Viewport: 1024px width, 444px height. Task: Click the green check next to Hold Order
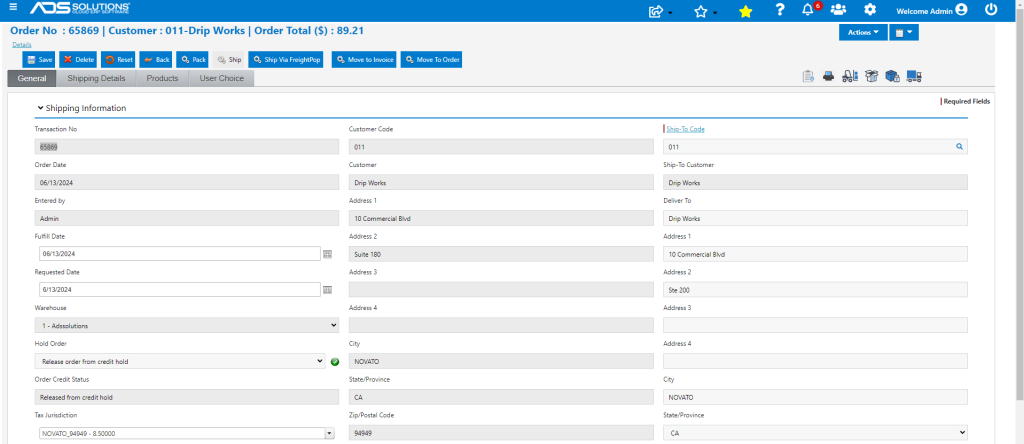coord(335,361)
